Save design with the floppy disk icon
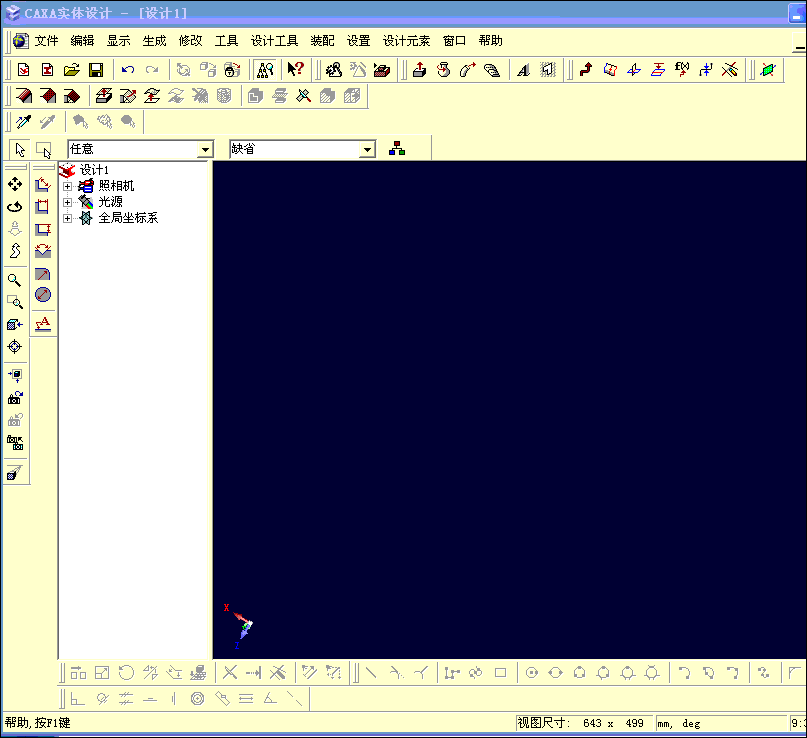 [96, 69]
